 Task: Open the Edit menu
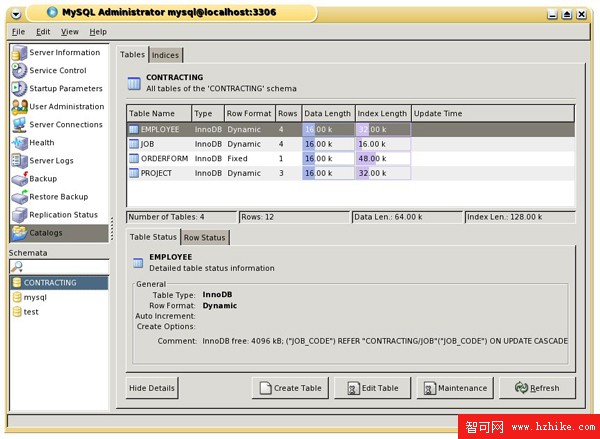(x=43, y=32)
